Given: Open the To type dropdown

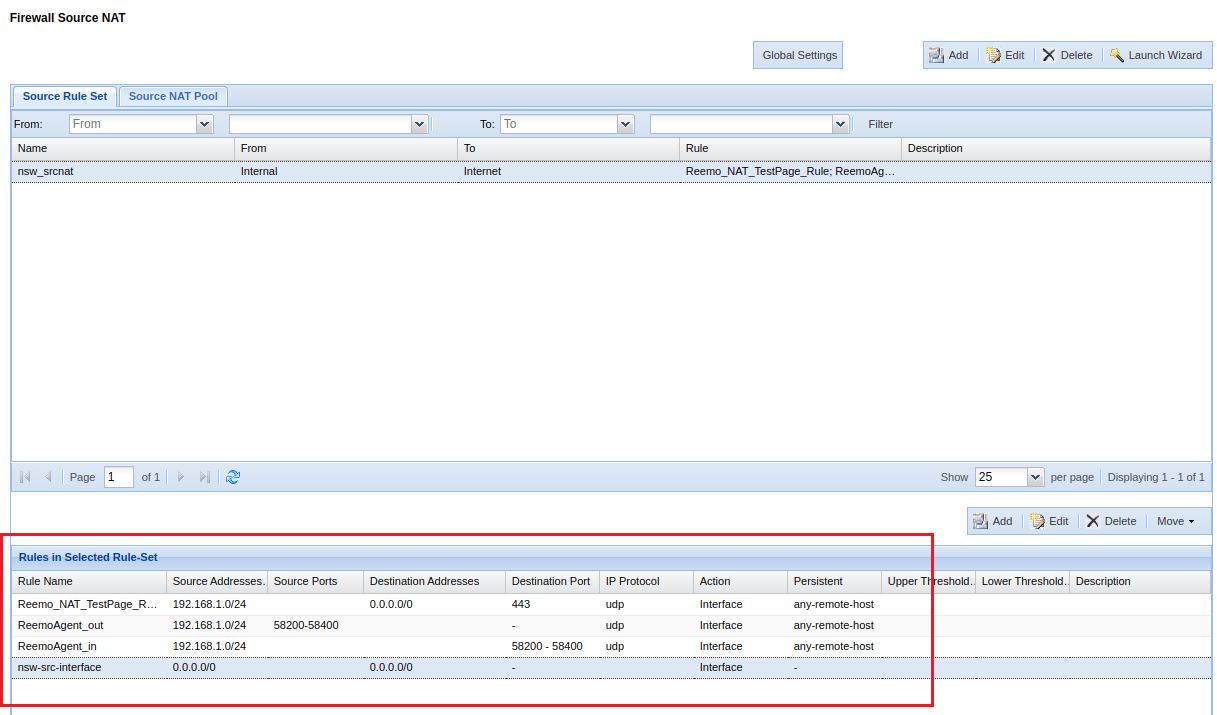Looking at the screenshot, I should (x=626, y=124).
